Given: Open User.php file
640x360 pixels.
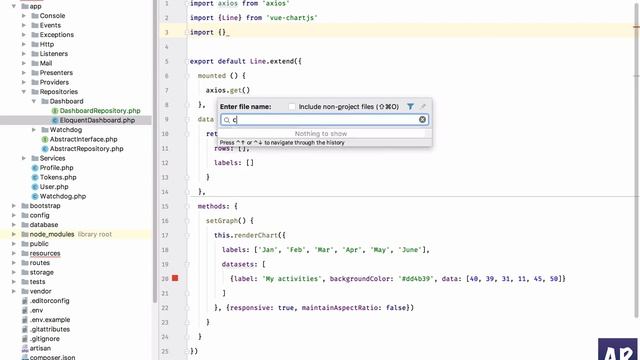Looking at the screenshot, I should click(x=54, y=187).
